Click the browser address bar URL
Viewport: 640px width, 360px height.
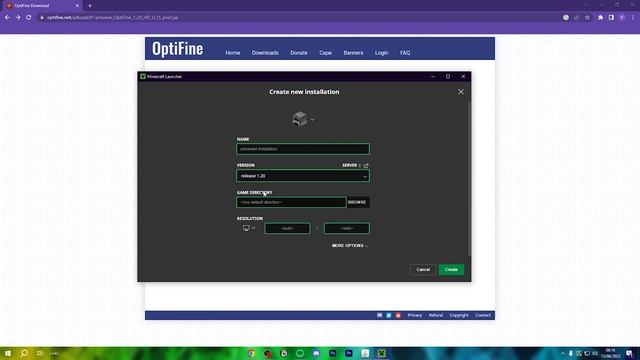112,18
